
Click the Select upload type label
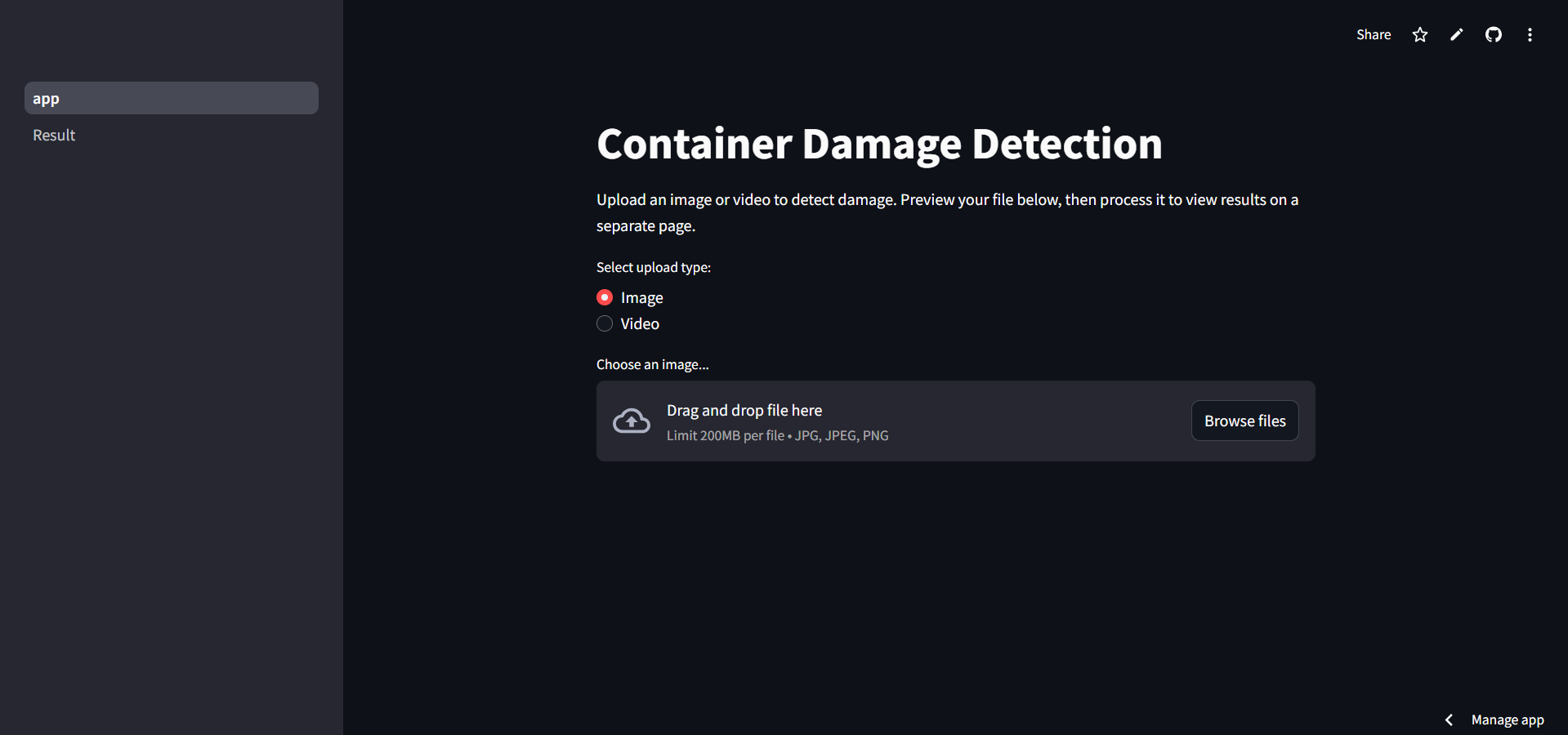(654, 267)
